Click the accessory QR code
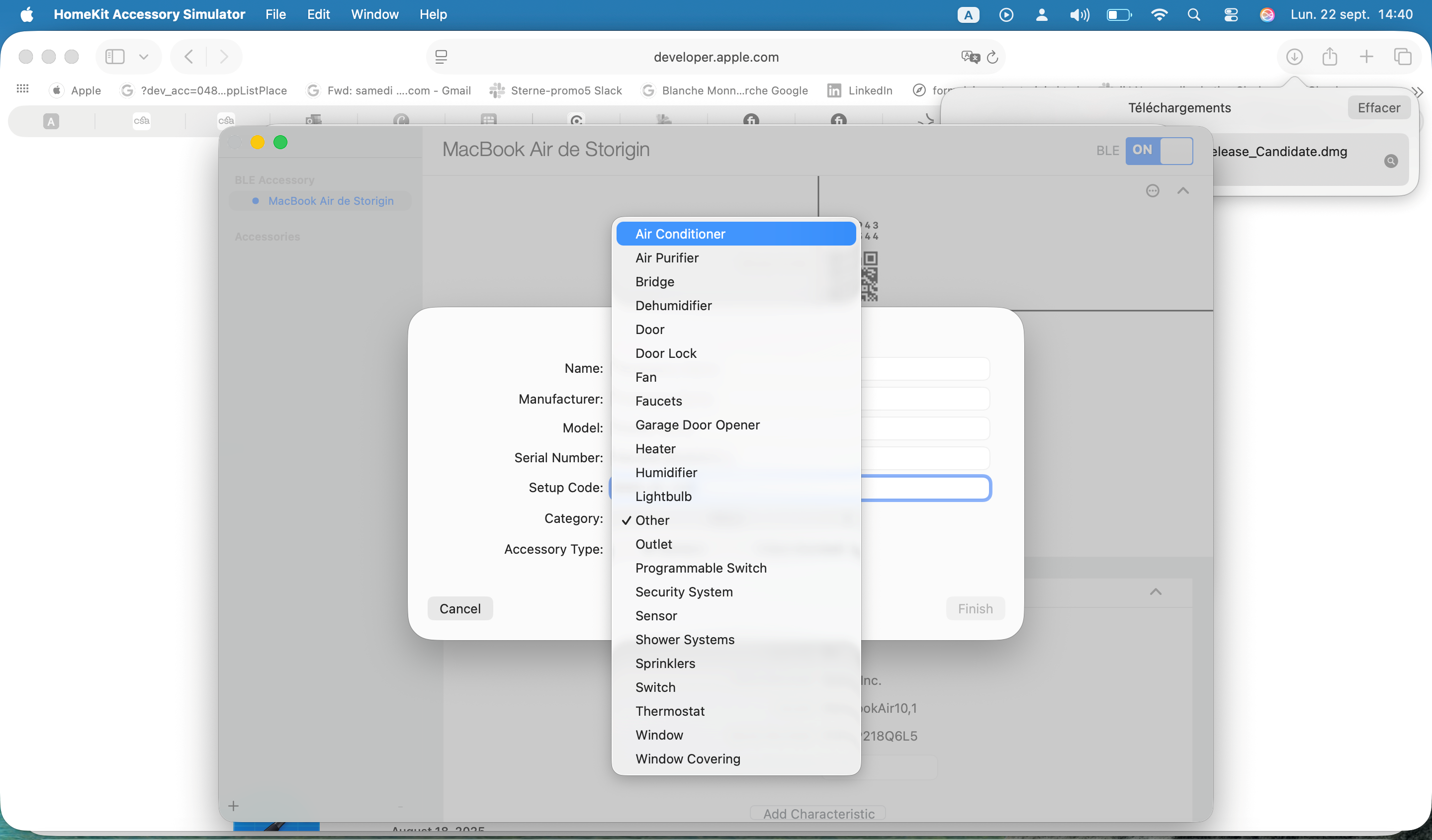Image resolution: width=1432 pixels, height=840 pixels. coord(870,276)
